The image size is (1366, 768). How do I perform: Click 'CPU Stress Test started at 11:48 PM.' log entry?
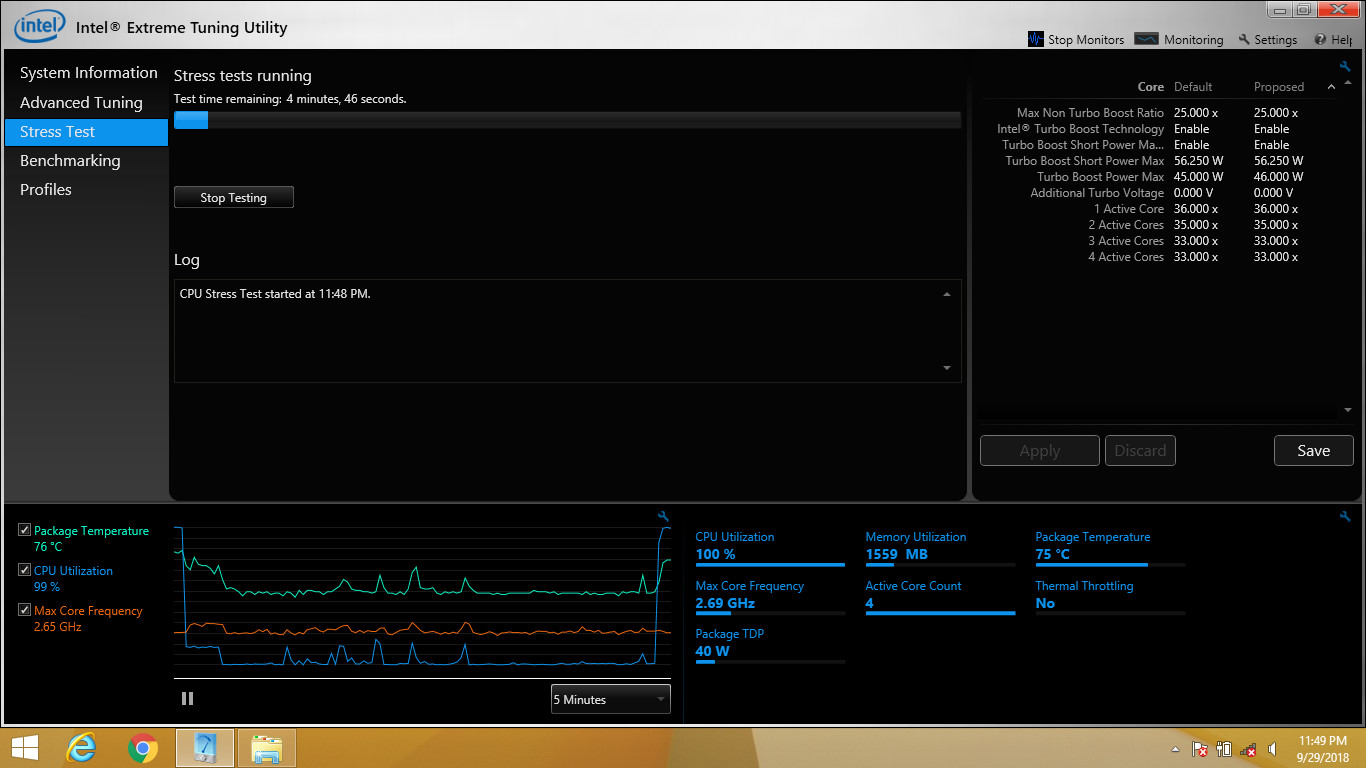pyautogui.click(x=275, y=294)
